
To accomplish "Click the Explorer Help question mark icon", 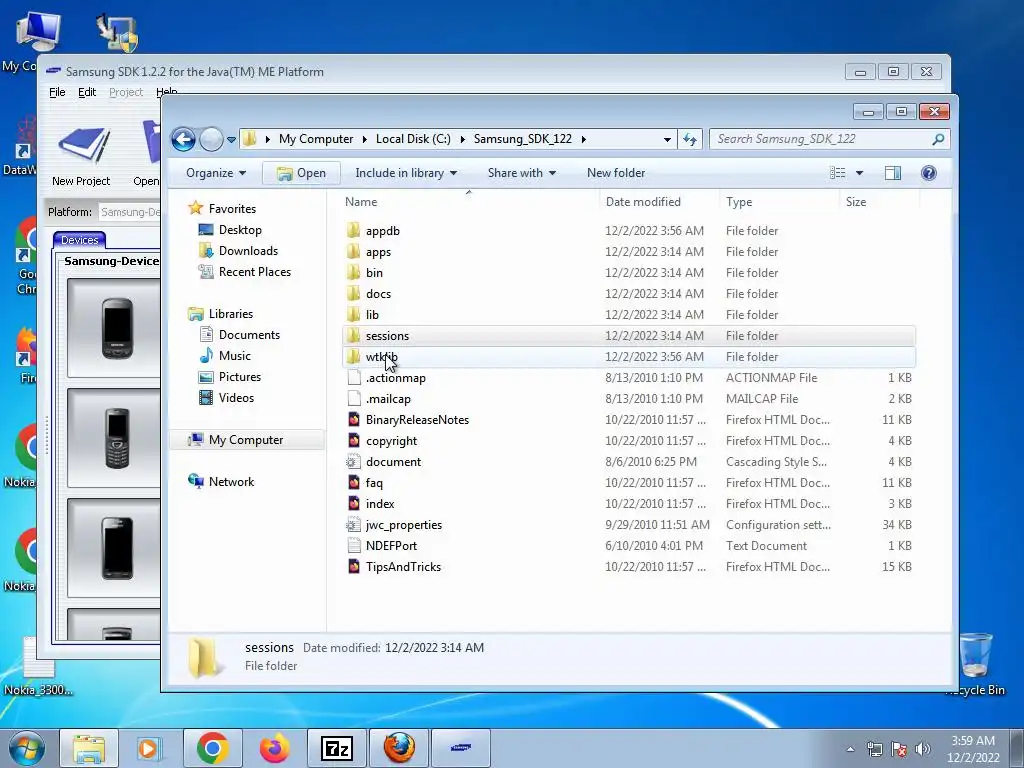I will click(x=929, y=173).
